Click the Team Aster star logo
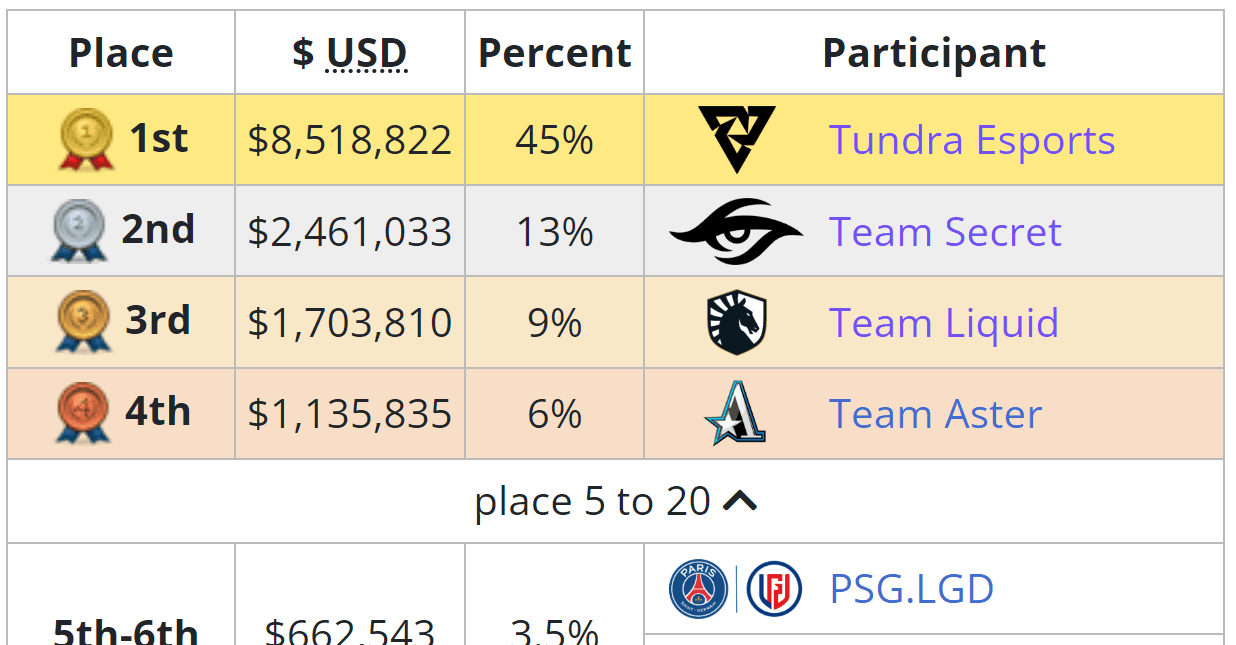 [736, 414]
